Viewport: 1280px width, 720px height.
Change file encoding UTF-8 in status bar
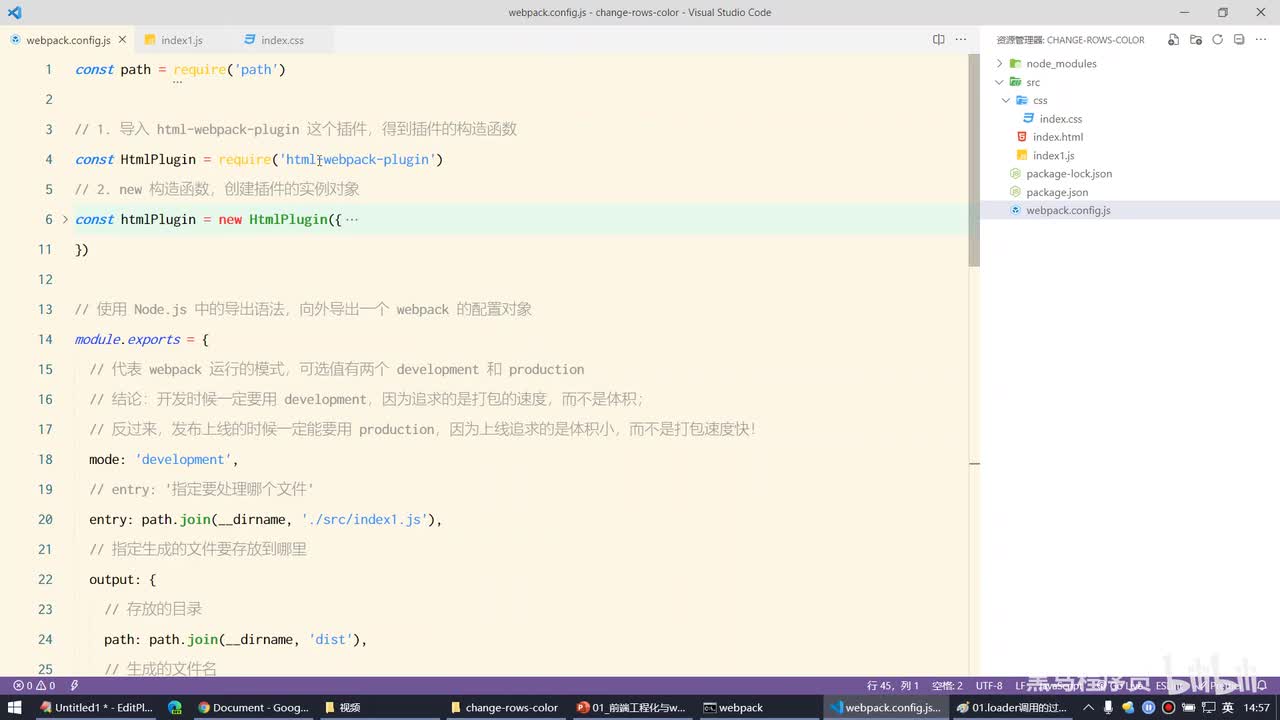tap(989, 686)
